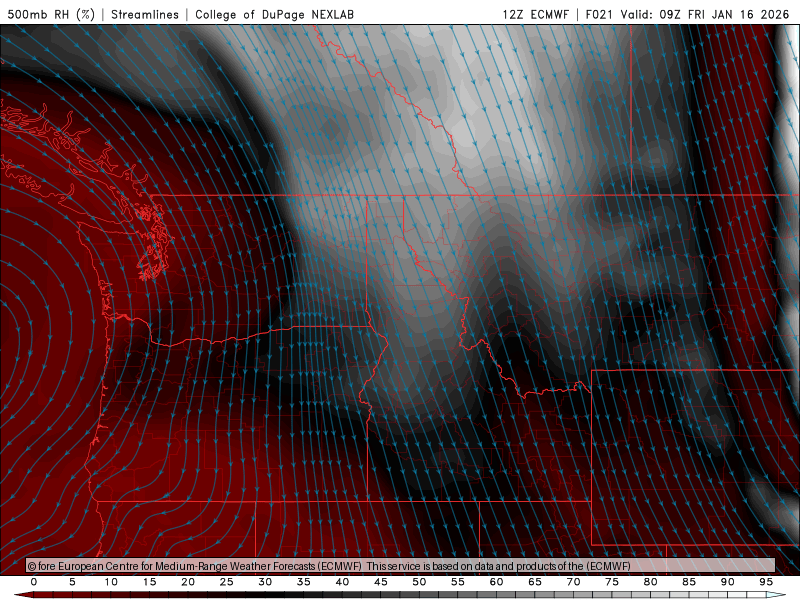
Task: Select the colorbar value "75"
Action: pos(612,582)
